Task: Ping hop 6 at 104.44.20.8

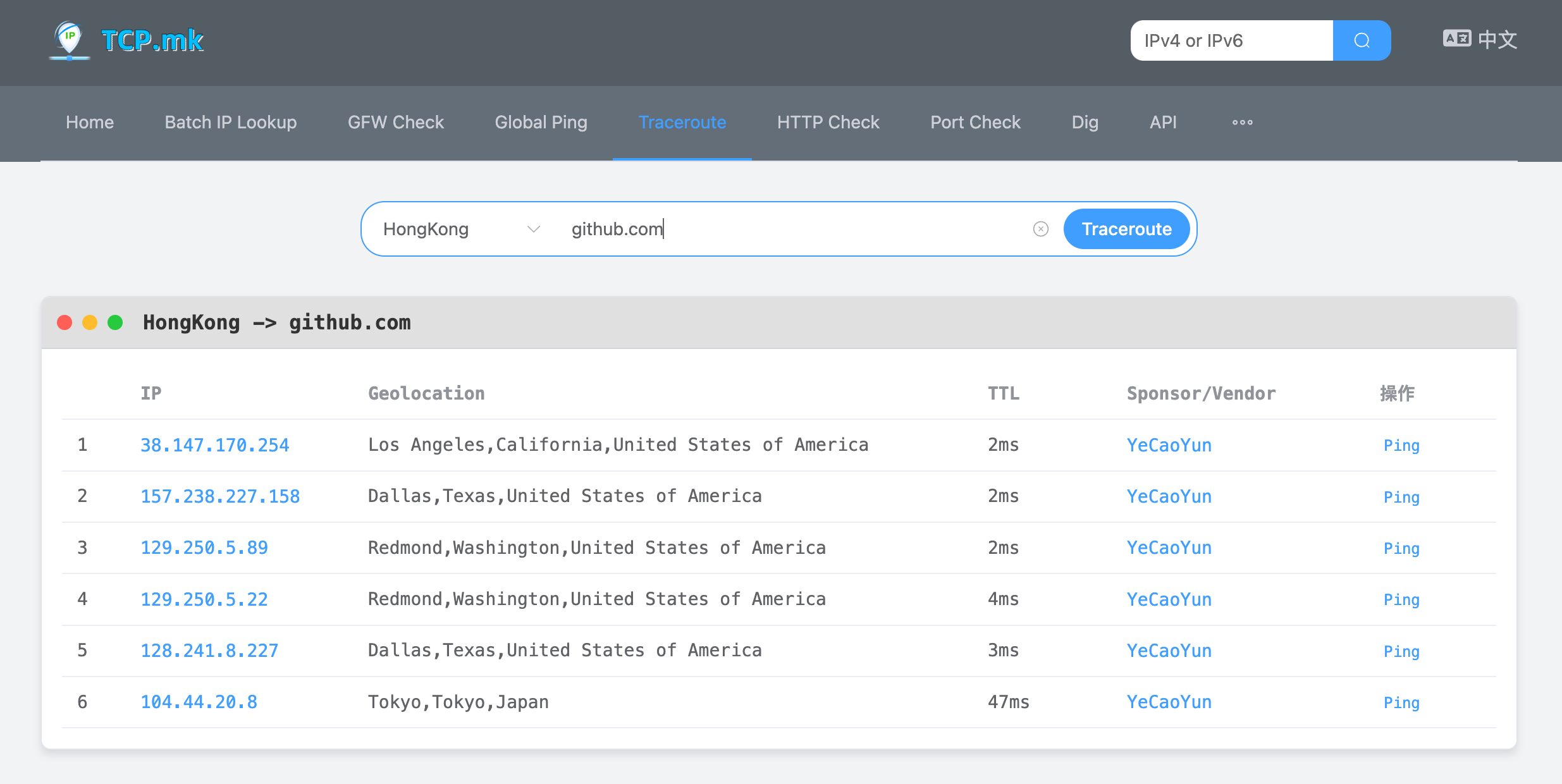Action: pyautogui.click(x=1401, y=702)
